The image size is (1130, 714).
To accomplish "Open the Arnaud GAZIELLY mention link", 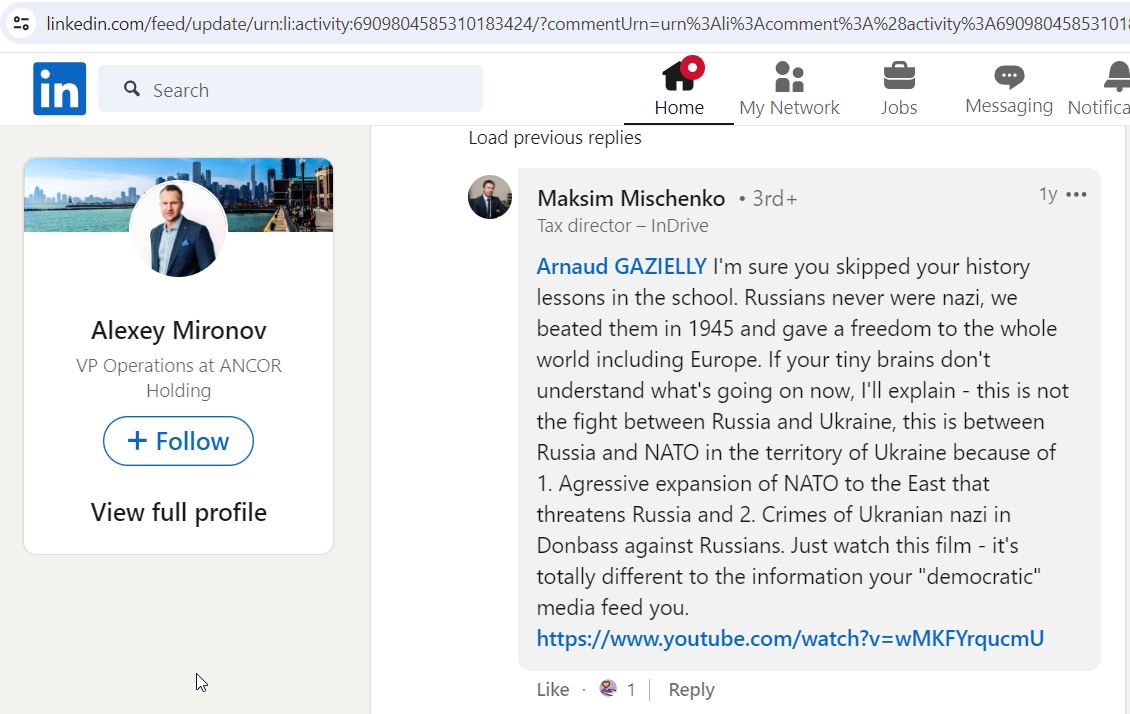I will point(621,267).
